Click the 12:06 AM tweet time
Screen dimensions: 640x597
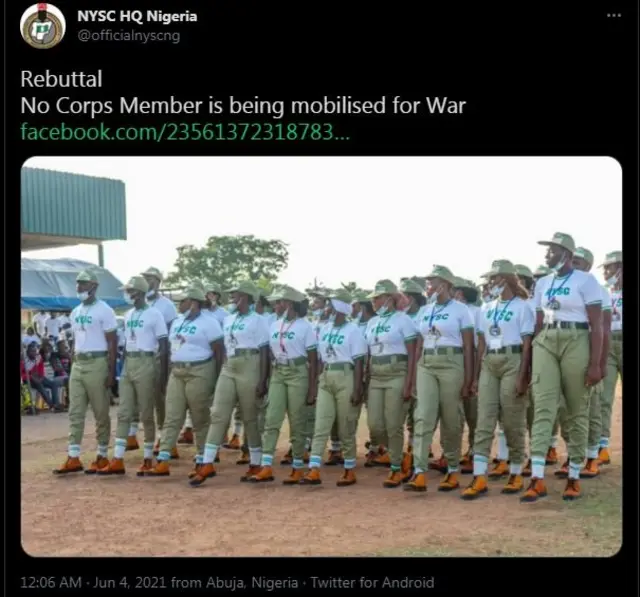51,582
